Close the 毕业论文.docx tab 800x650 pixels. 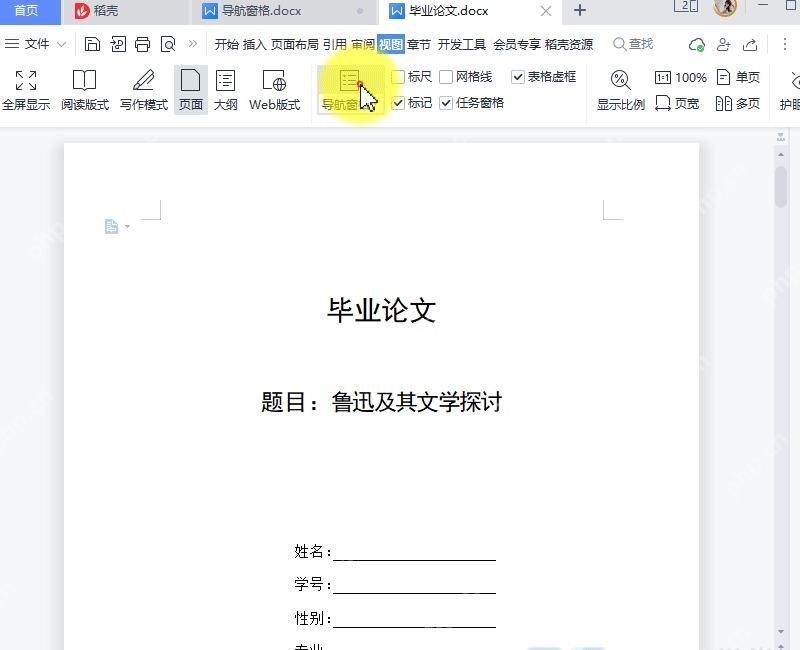click(546, 11)
